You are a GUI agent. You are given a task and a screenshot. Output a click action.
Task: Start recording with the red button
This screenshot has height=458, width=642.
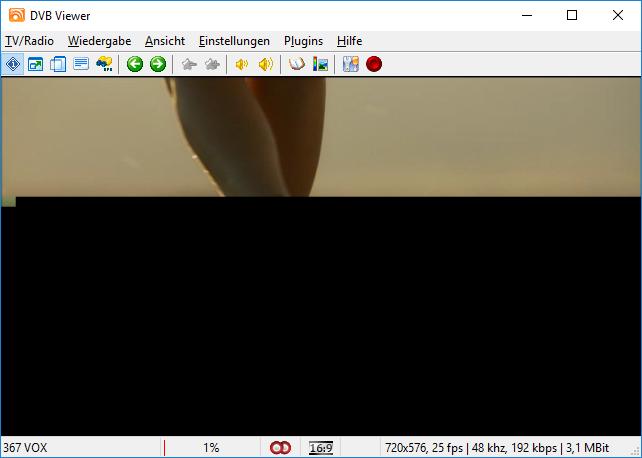(x=374, y=64)
